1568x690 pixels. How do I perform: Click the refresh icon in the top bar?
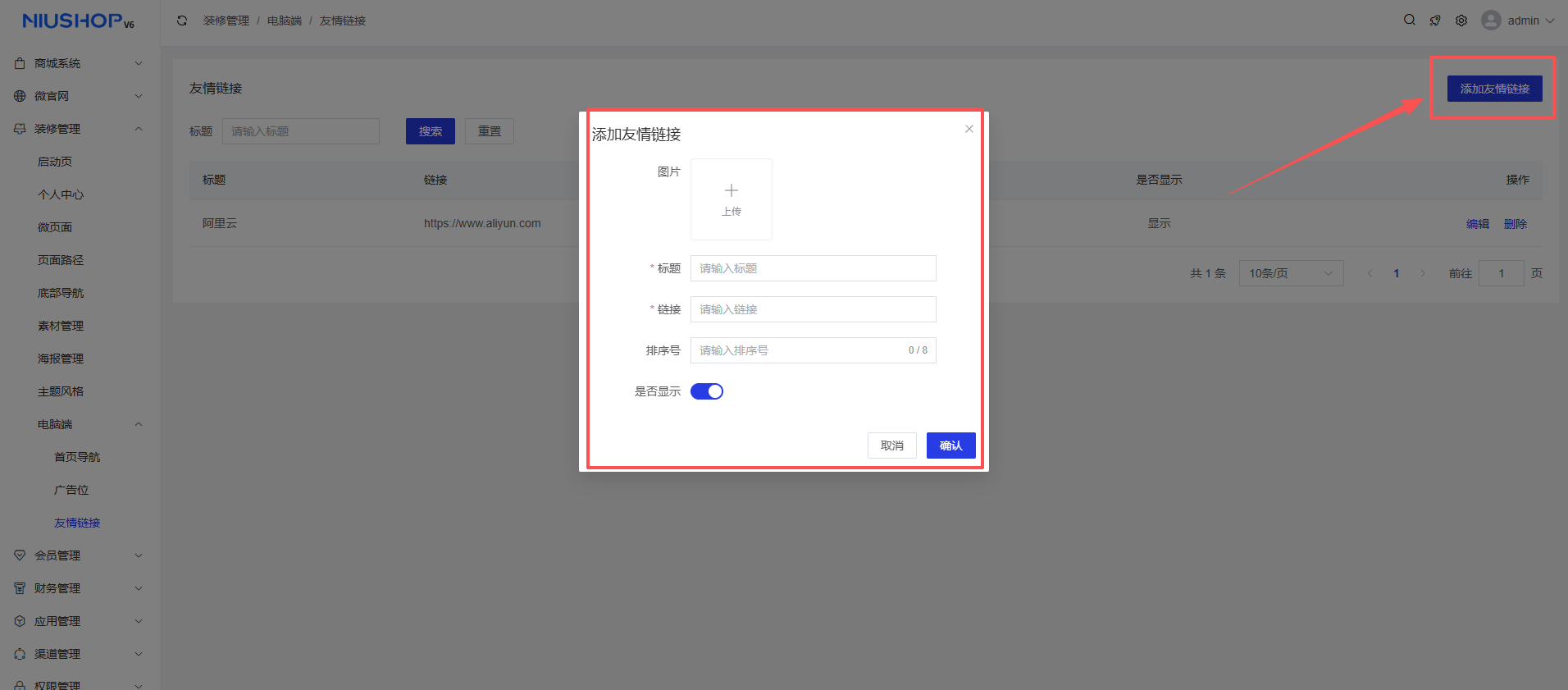[182, 21]
